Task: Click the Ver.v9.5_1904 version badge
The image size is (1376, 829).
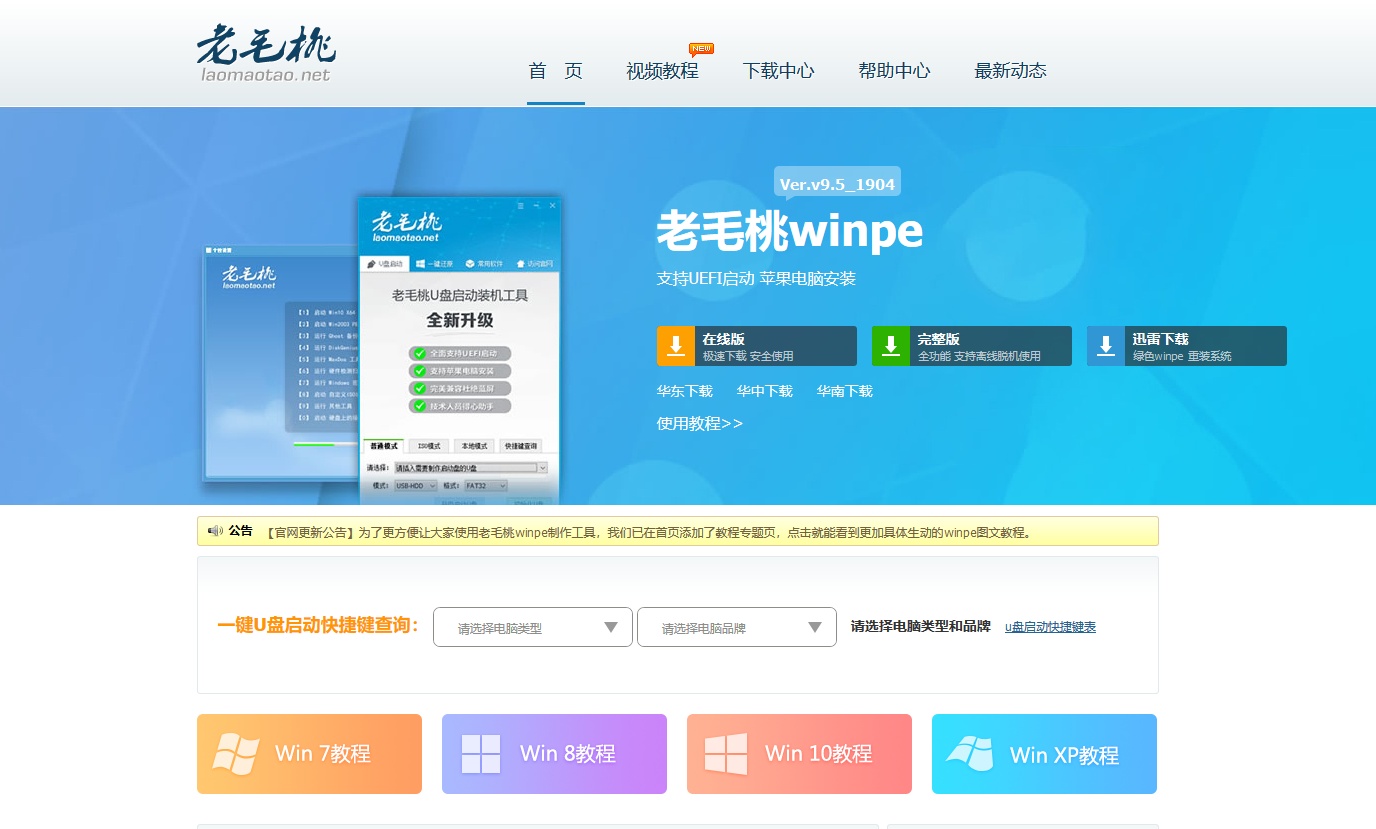Action: (x=837, y=184)
